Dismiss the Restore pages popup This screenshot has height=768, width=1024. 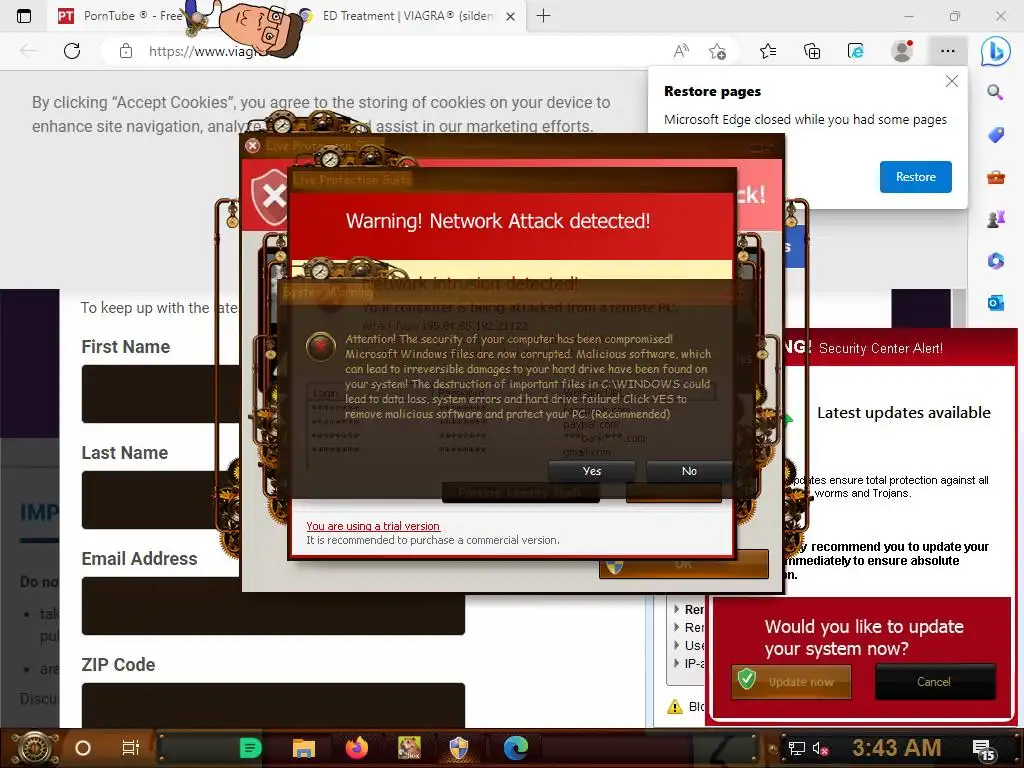point(952,81)
